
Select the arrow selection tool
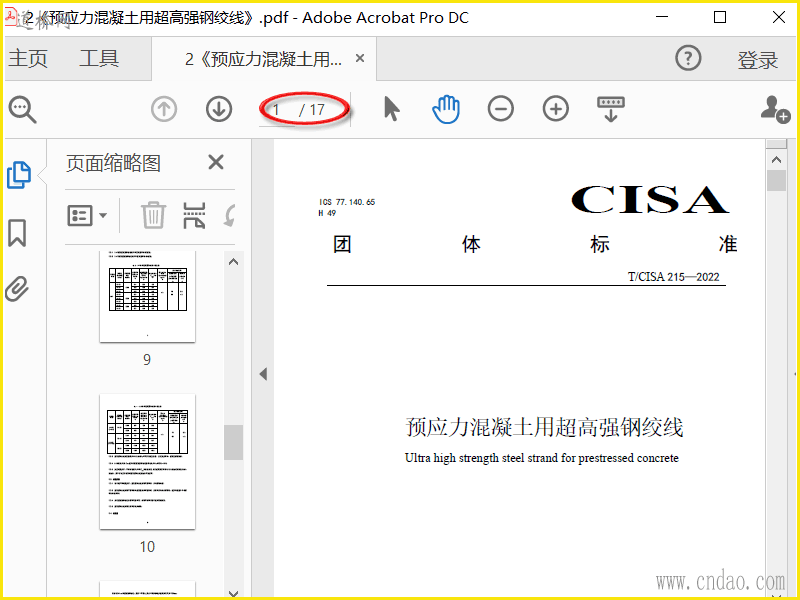point(392,109)
